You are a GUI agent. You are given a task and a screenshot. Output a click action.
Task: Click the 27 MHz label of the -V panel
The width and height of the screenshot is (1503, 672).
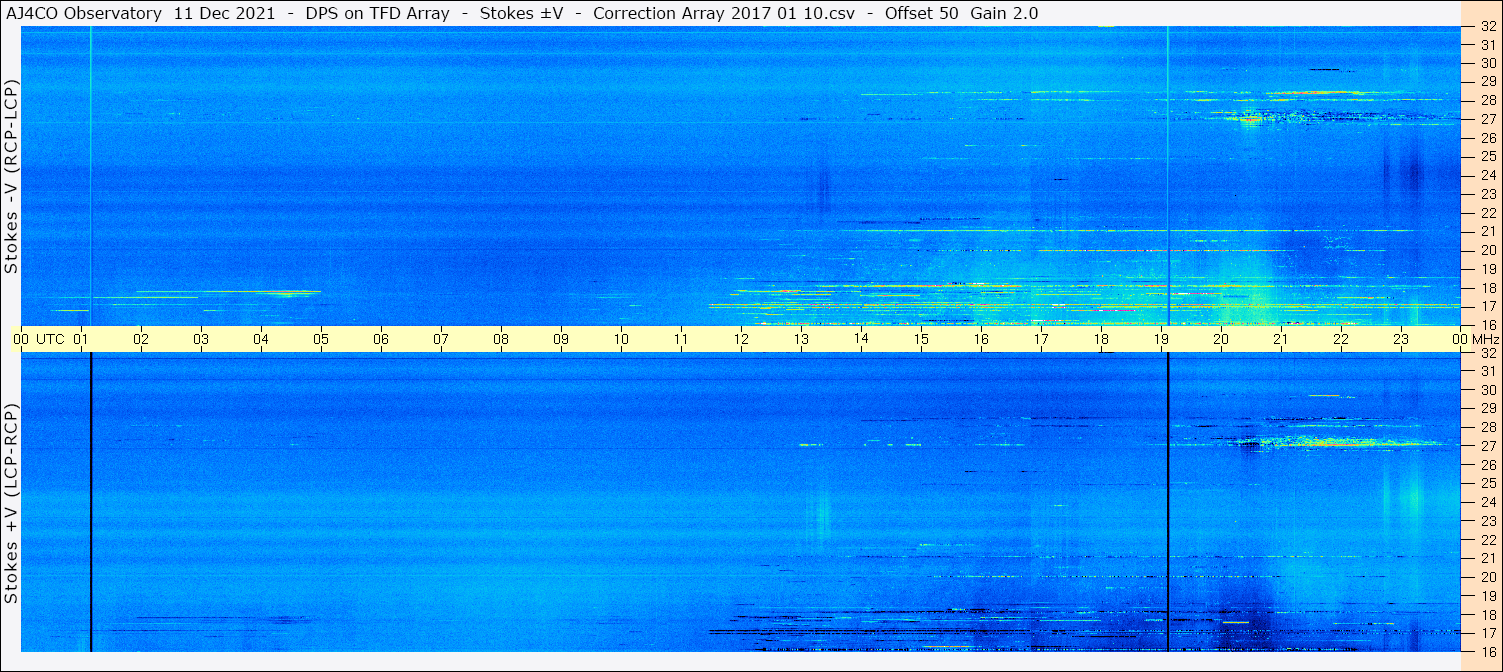click(1488, 119)
